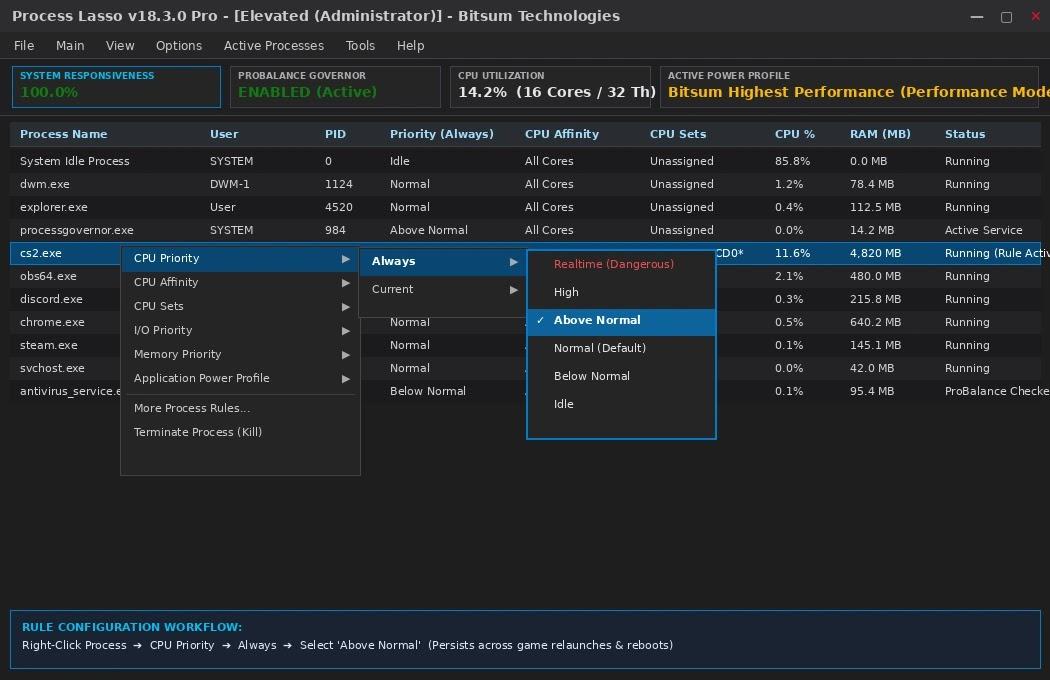Viewport: 1050px width, 680px height.
Task: Choose Realtime (Dangerous) priority
Action: 621,265
